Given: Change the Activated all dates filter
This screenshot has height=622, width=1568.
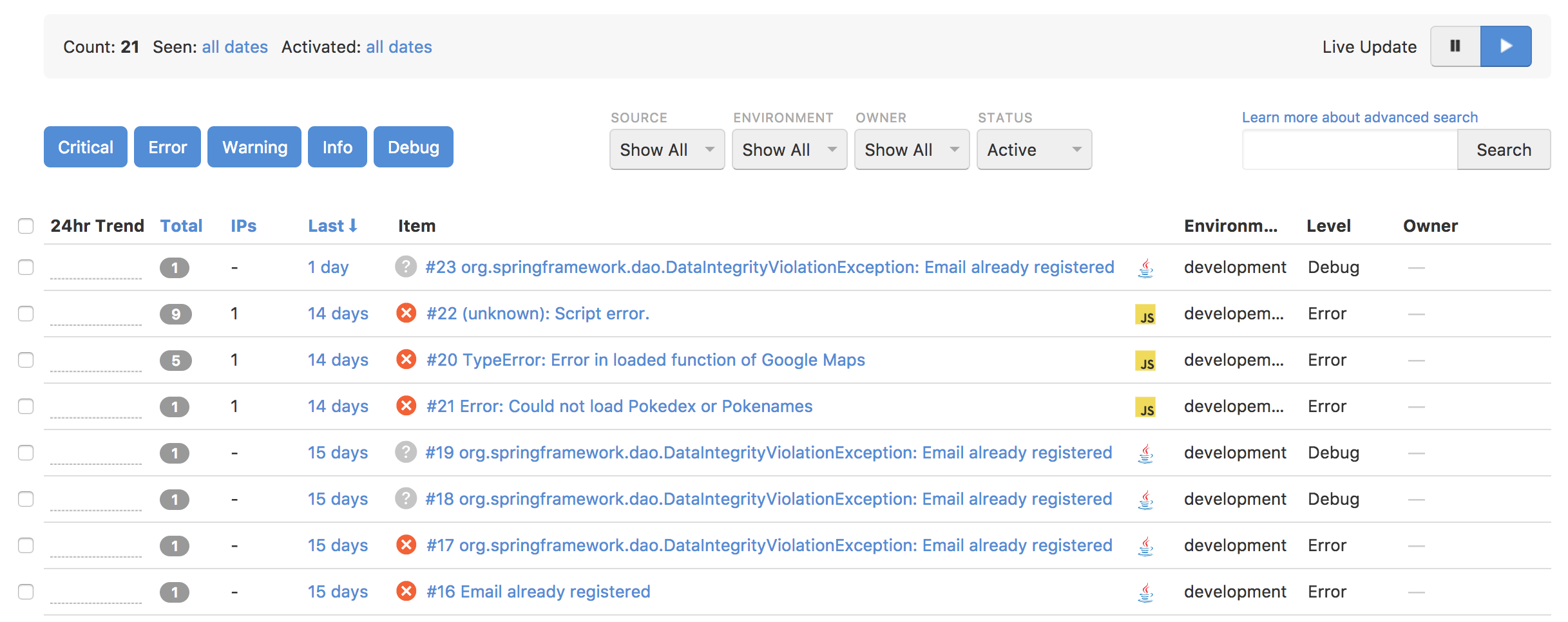Looking at the screenshot, I should [x=399, y=47].
